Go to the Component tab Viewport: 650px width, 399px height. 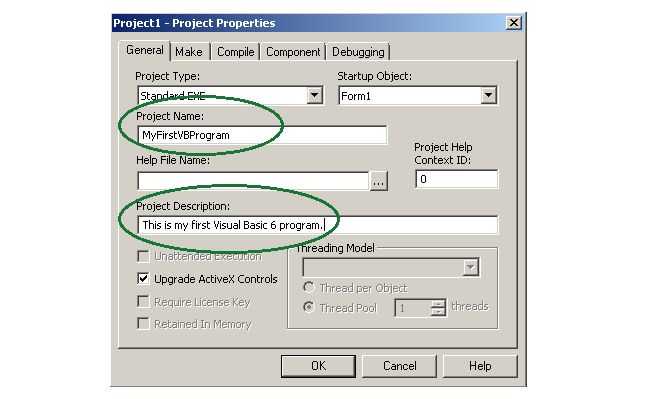(x=293, y=52)
